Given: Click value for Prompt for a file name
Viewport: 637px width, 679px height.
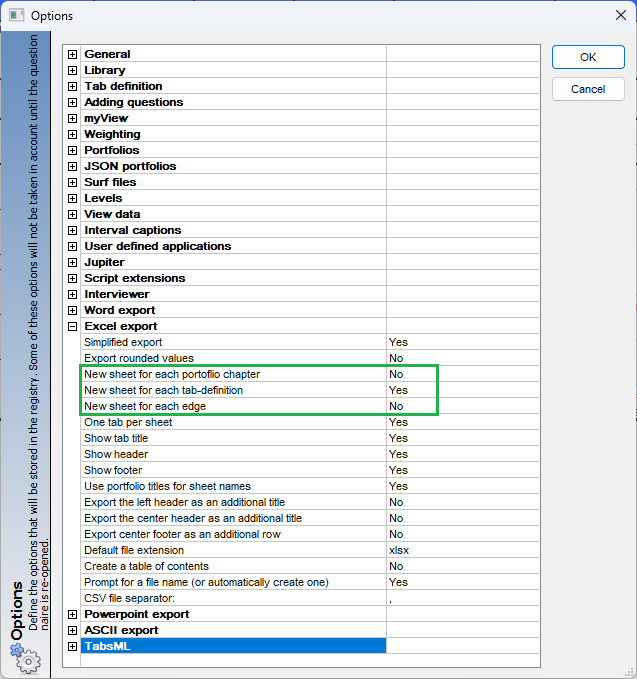Looking at the screenshot, I should (x=462, y=582).
